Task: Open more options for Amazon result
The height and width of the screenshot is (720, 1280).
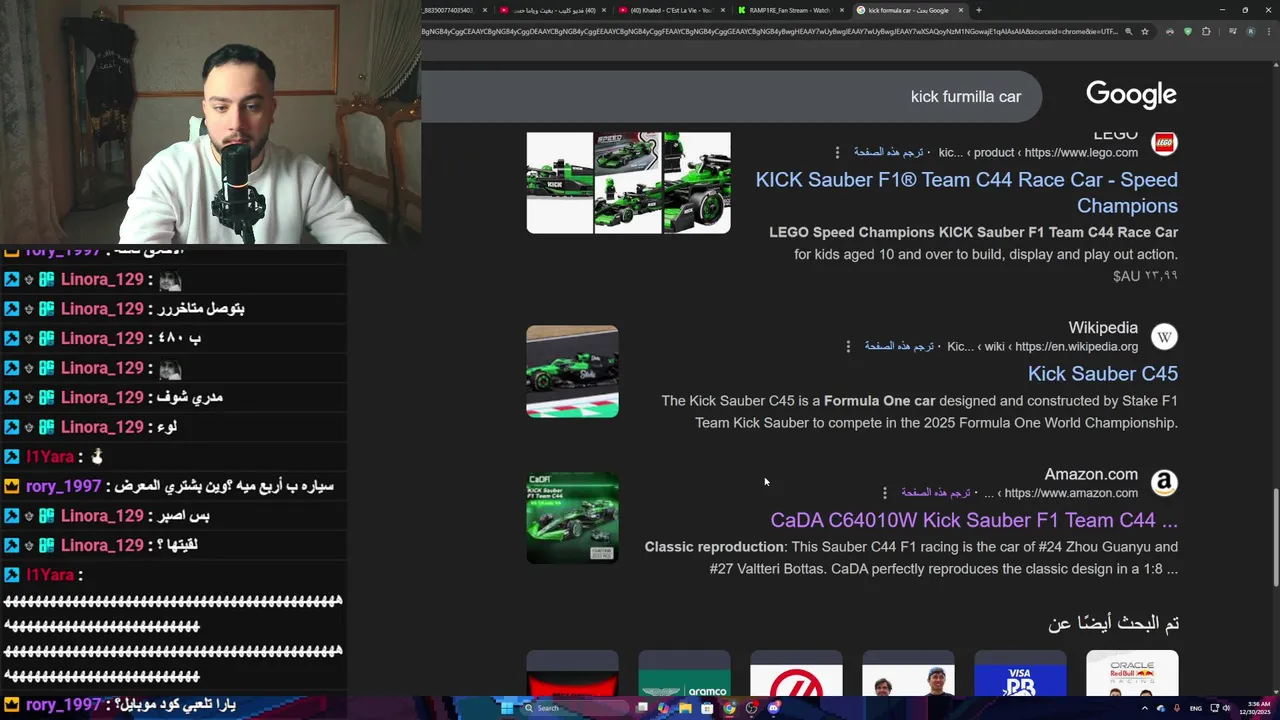Action: [x=884, y=493]
